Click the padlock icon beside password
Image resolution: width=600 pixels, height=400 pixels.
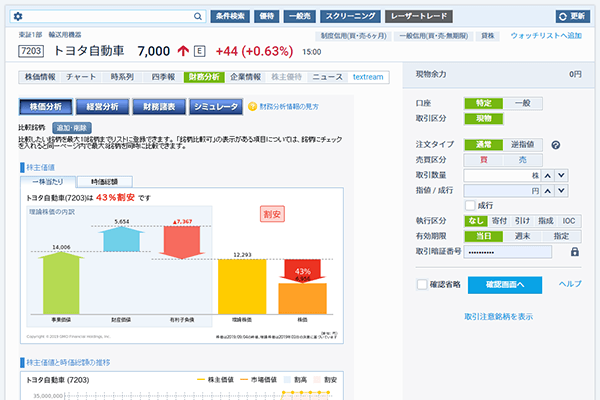pyautogui.click(x=575, y=251)
